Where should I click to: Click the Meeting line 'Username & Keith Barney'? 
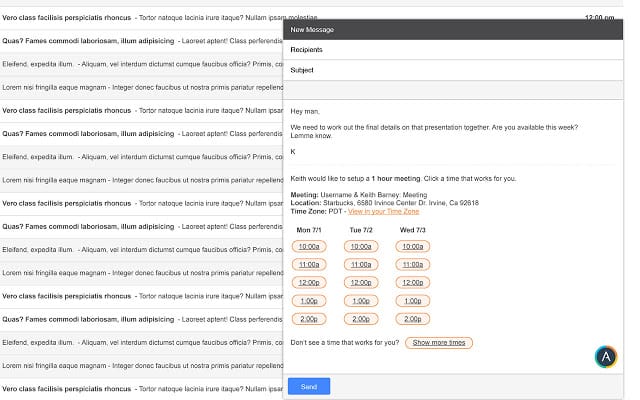pyautogui.click(x=359, y=195)
